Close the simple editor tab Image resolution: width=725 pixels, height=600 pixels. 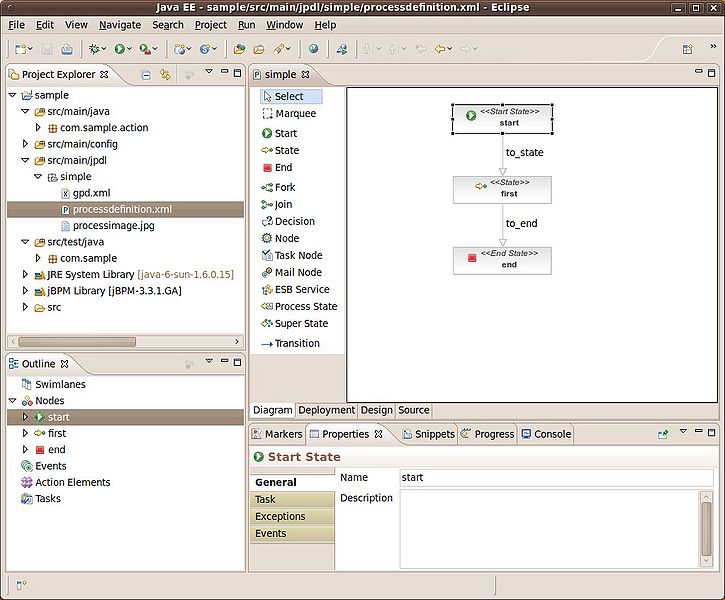click(305, 74)
